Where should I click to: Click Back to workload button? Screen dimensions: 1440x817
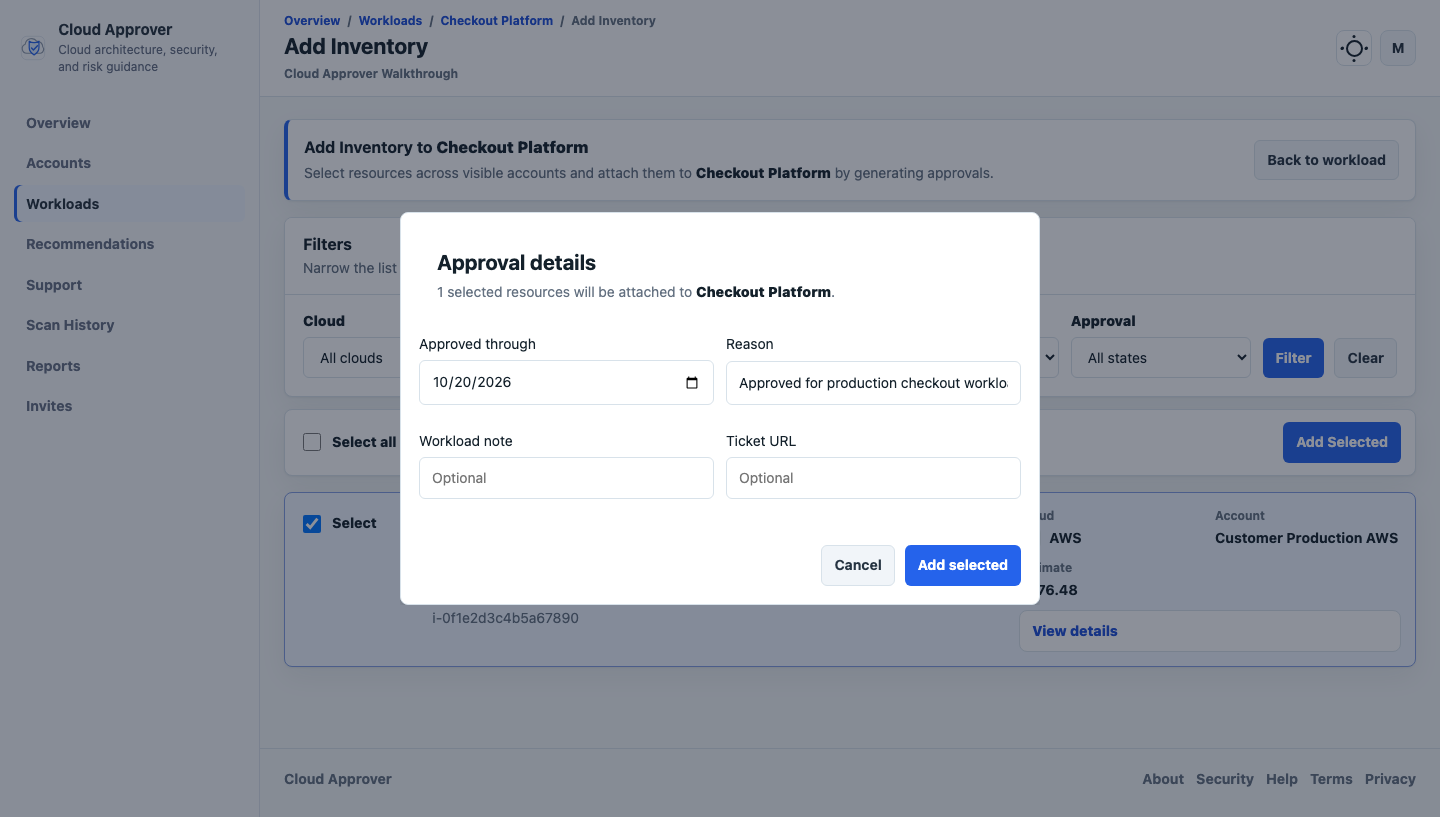coord(1326,160)
